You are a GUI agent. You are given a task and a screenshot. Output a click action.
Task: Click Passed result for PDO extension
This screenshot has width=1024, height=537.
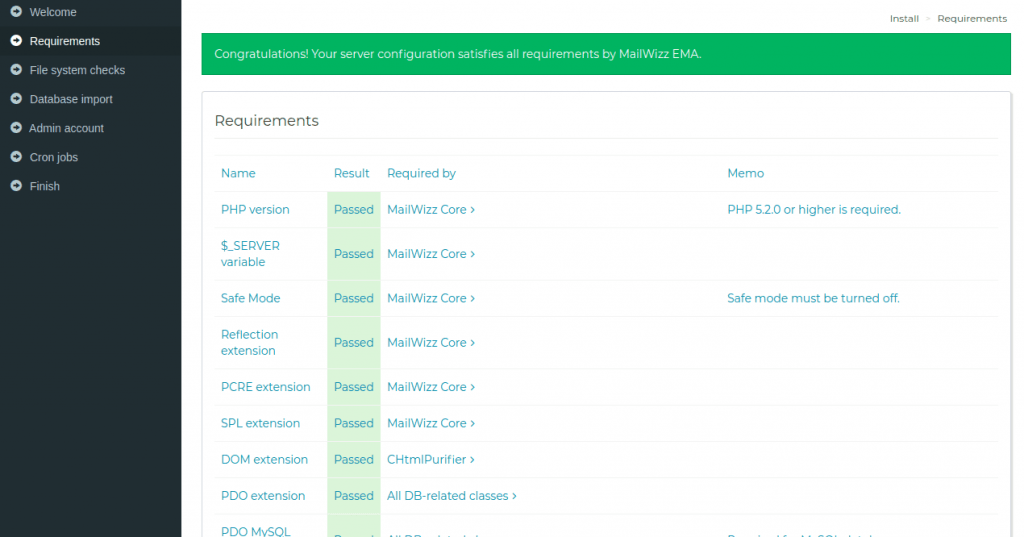tap(353, 496)
